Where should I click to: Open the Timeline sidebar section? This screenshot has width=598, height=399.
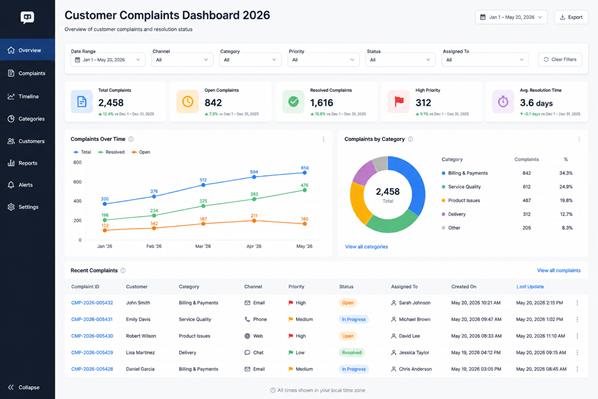click(27, 97)
